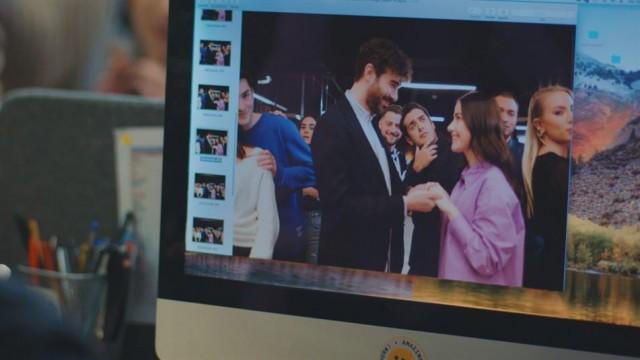Select the bottom thumbnail in the sidebar
The height and width of the screenshot is (360, 640).
(208, 231)
